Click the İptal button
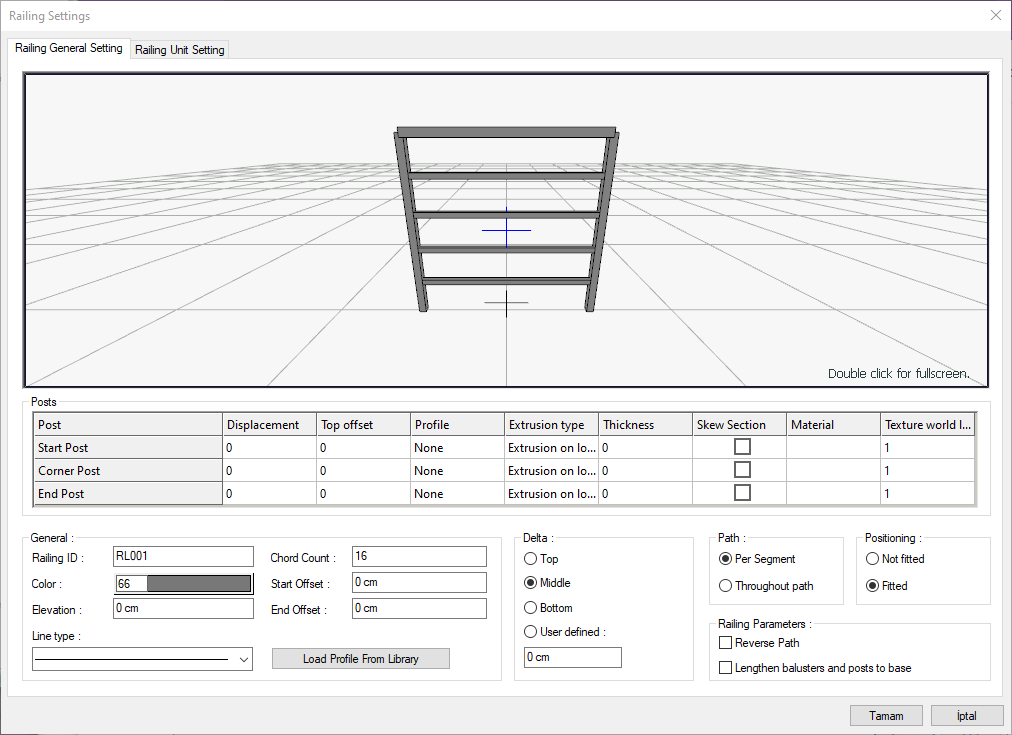1012x735 pixels. (x=966, y=716)
